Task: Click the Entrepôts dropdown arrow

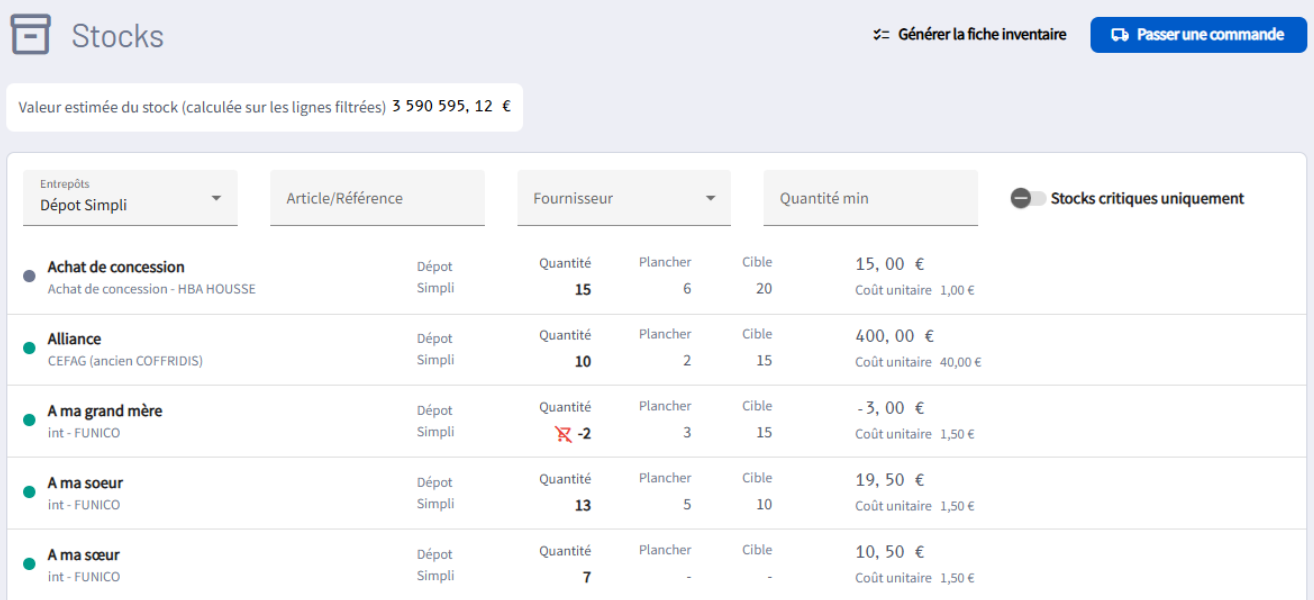Action: tap(216, 198)
